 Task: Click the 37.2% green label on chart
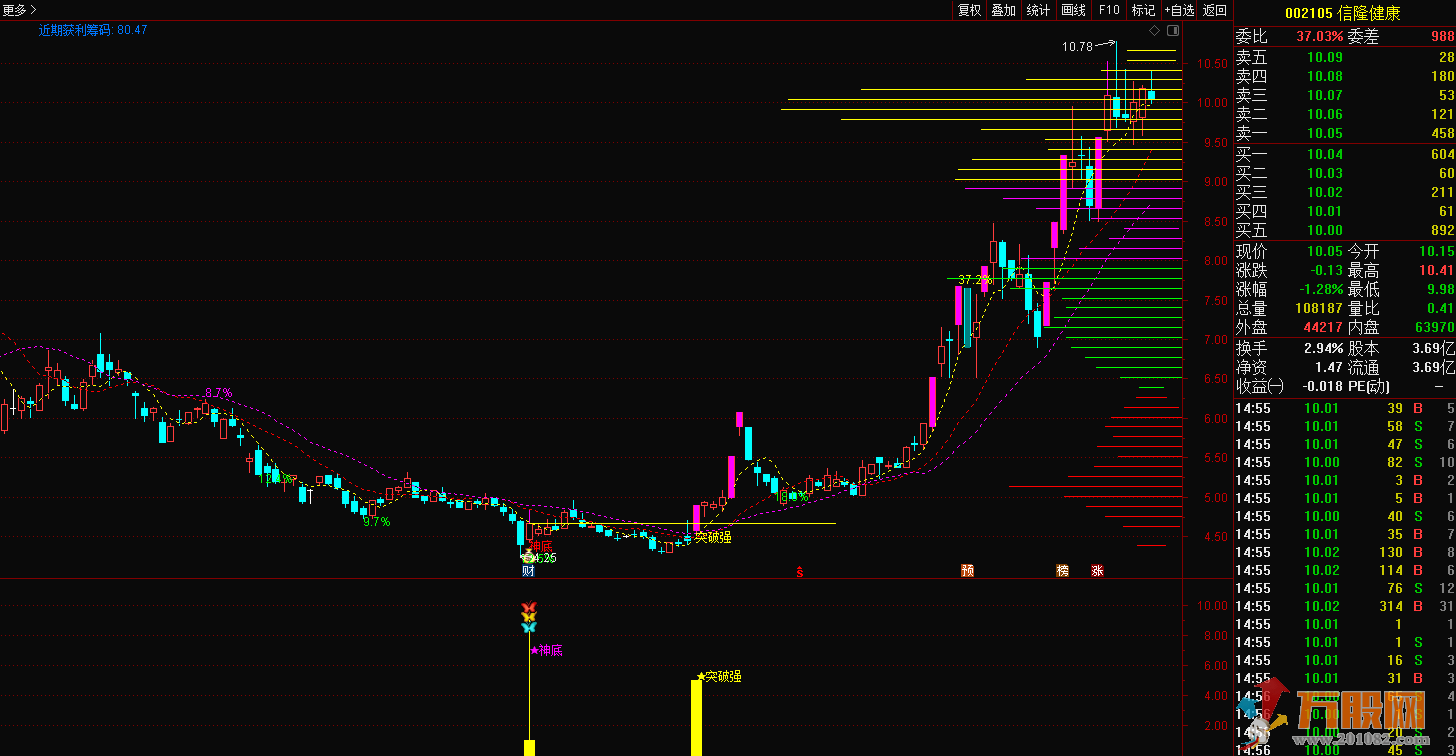(974, 280)
